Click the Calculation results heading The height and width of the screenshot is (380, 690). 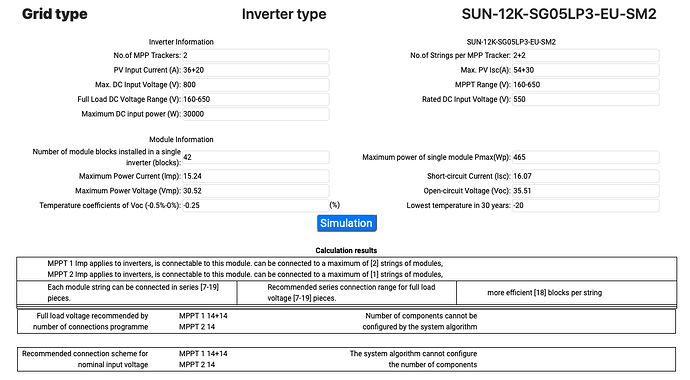click(346, 250)
